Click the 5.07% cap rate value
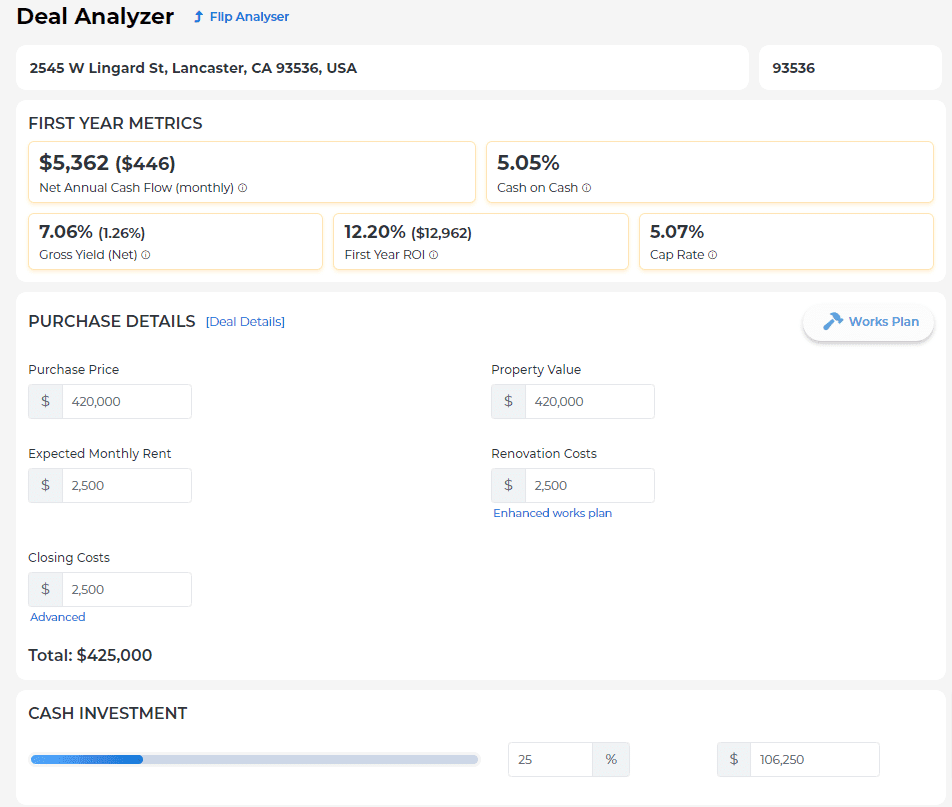The height and width of the screenshot is (807, 952). click(x=677, y=232)
